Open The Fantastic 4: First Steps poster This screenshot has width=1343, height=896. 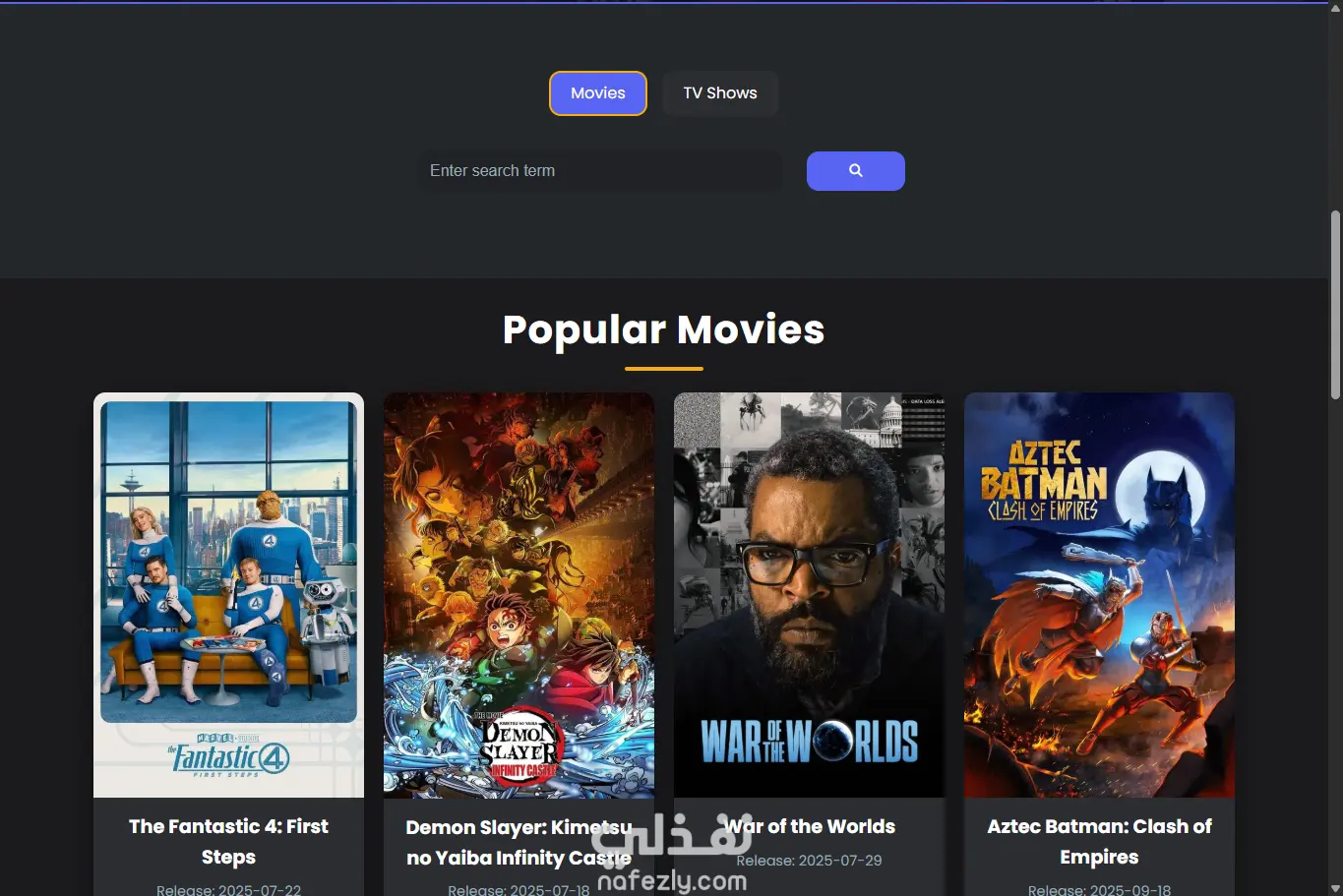228,595
